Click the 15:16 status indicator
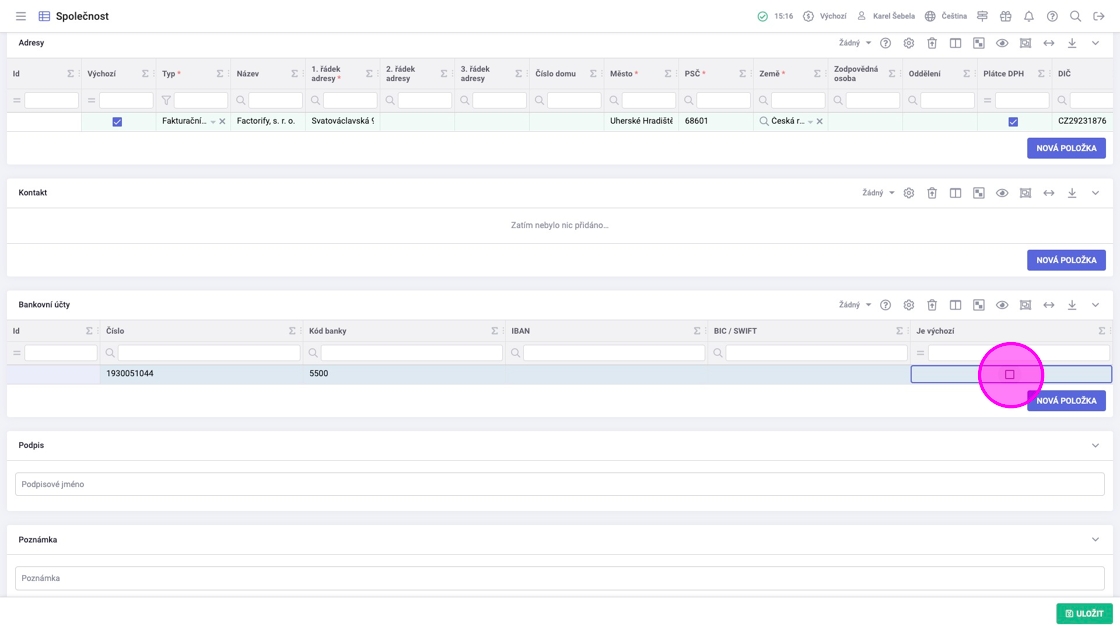 (775, 16)
